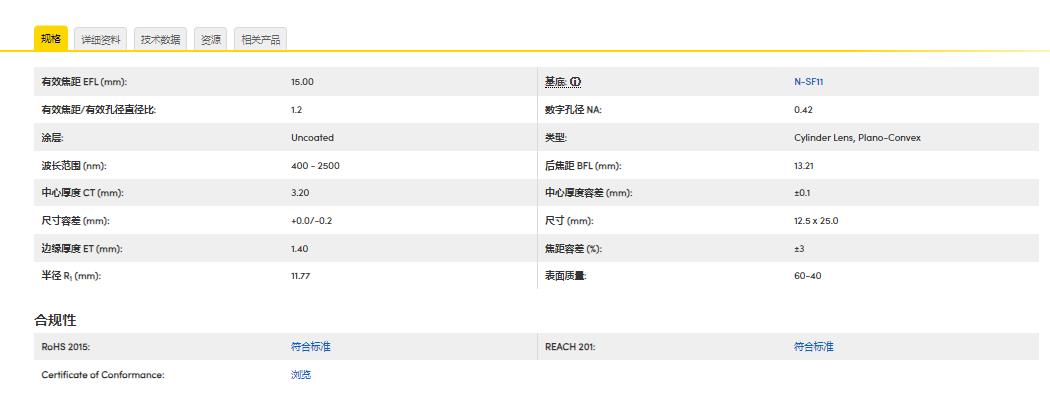Select the 技术数据 tab
This screenshot has height=418, width=1050.
pos(160,39)
